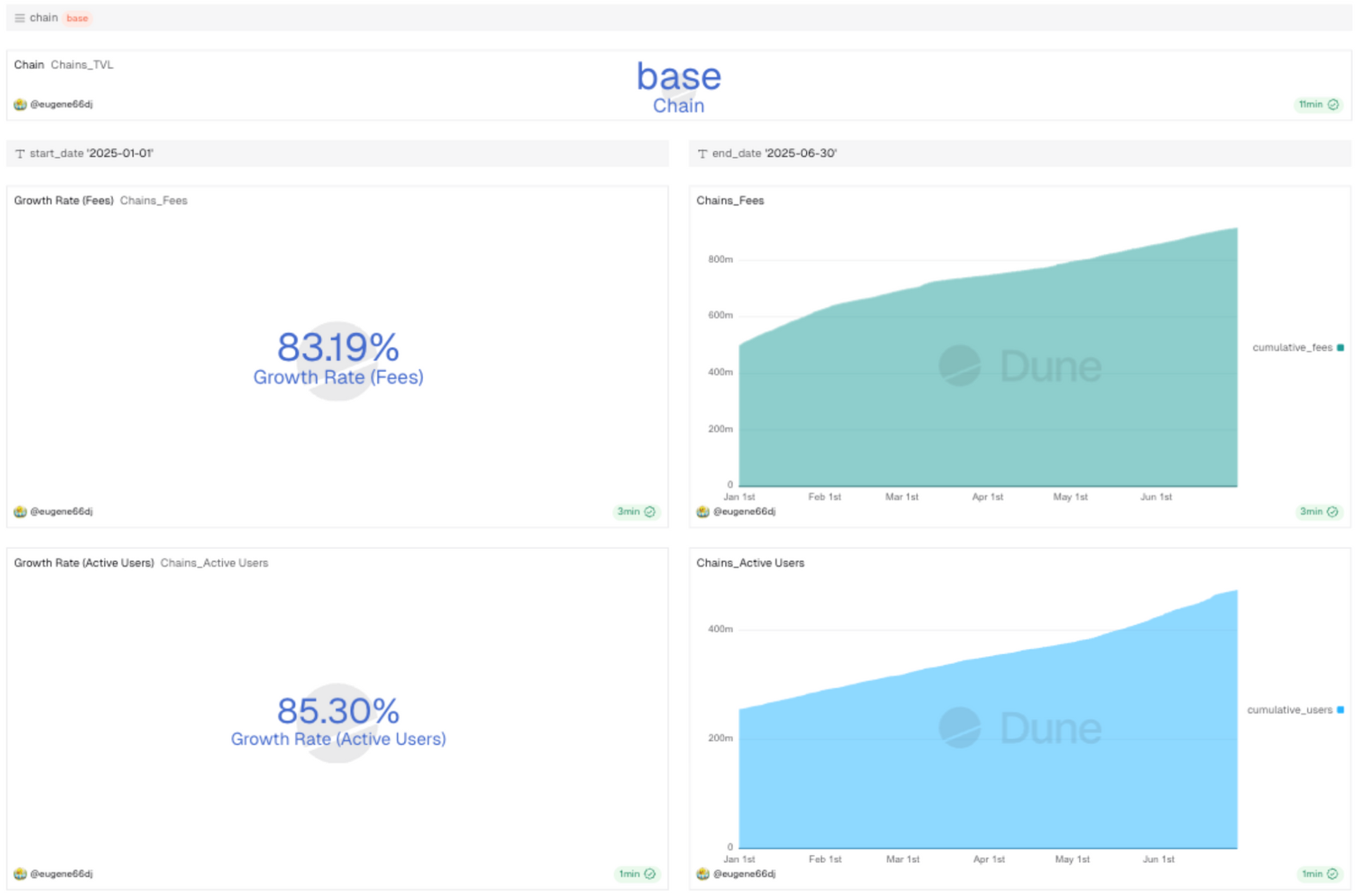The width and height of the screenshot is (1355, 896).
Task: Click avatar in Chains_Active Users chart panel
Action: coord(703,874)
